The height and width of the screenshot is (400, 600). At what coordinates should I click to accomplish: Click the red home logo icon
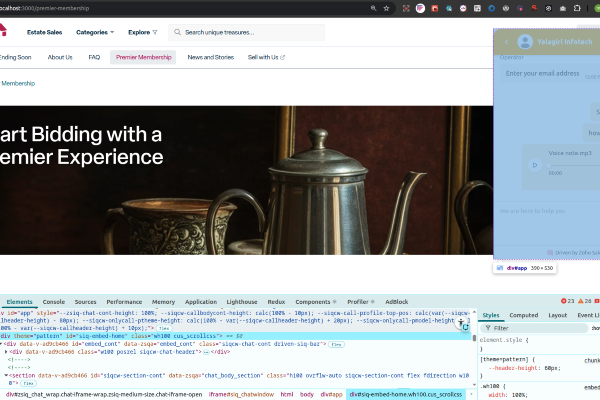[2, 30]
